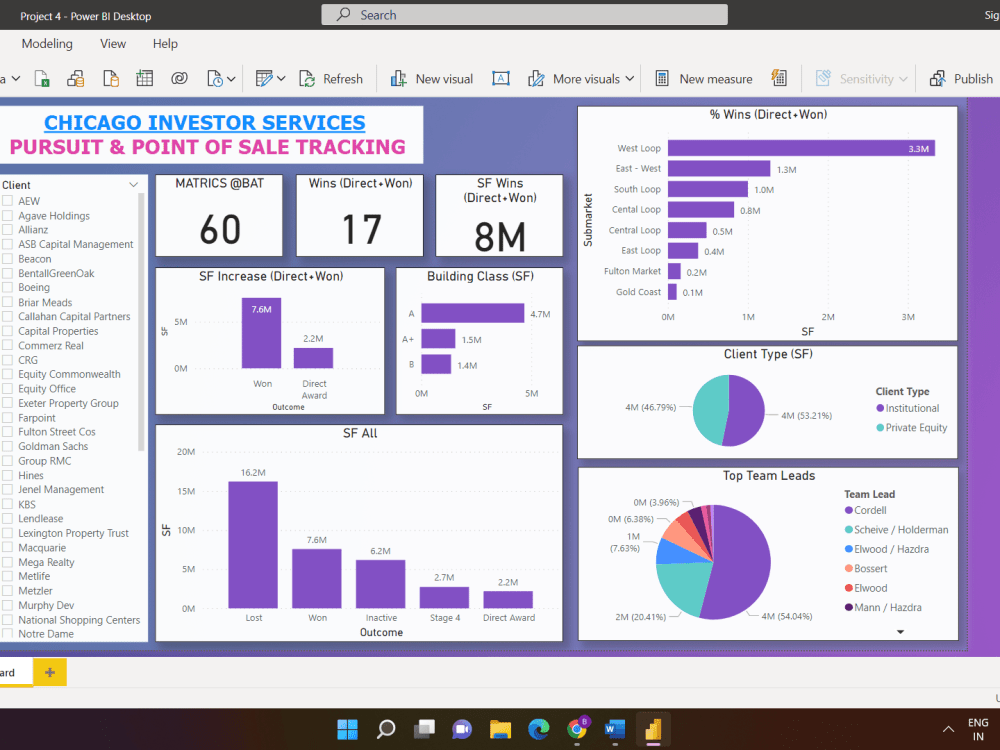Click the Sensitivity label icon
Viewport: 1000px width, 750px height.
(x=823, y=78)
